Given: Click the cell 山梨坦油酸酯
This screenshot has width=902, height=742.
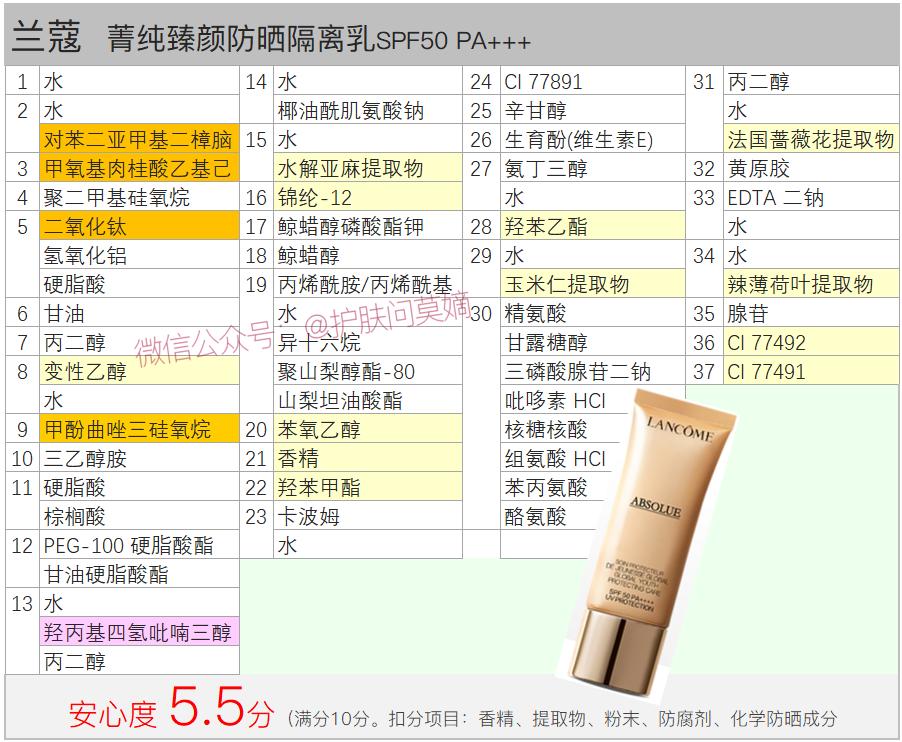Looking at the screenshot, I should (x=368, y=400).
